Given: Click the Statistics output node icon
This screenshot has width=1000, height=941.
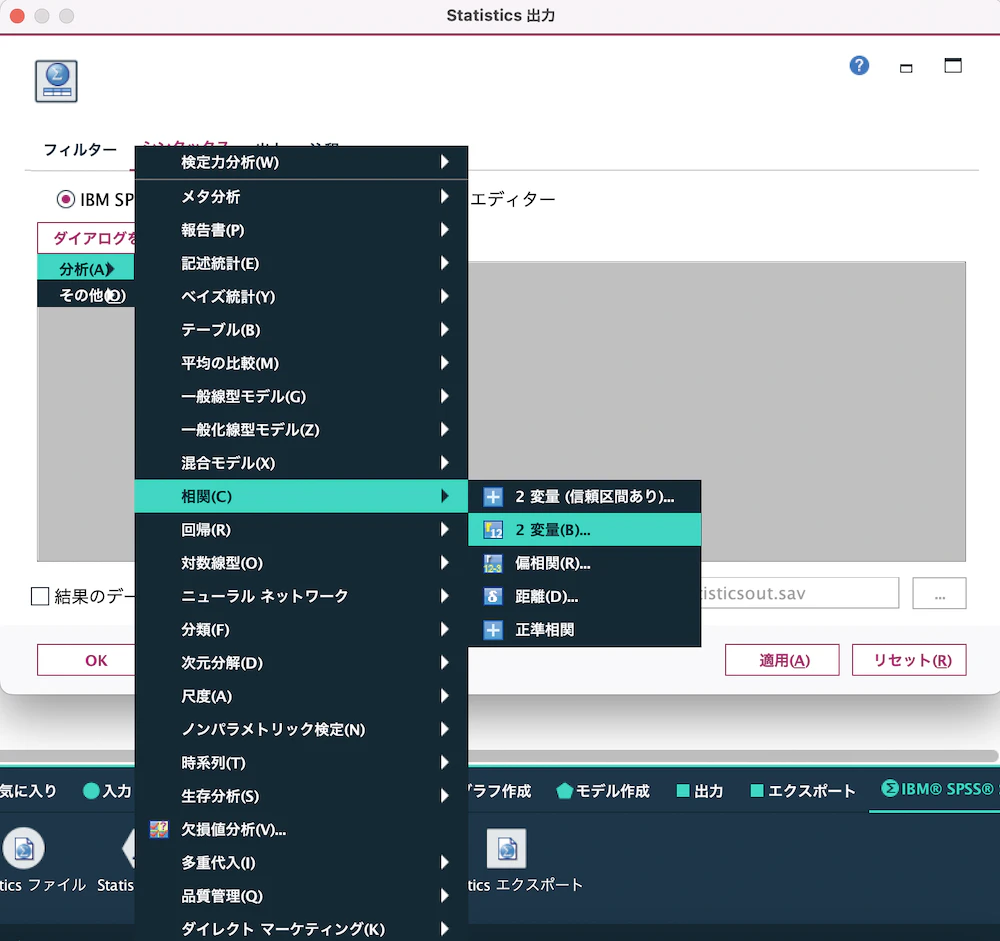Looking at the screenshot, I should click(56, 81).
